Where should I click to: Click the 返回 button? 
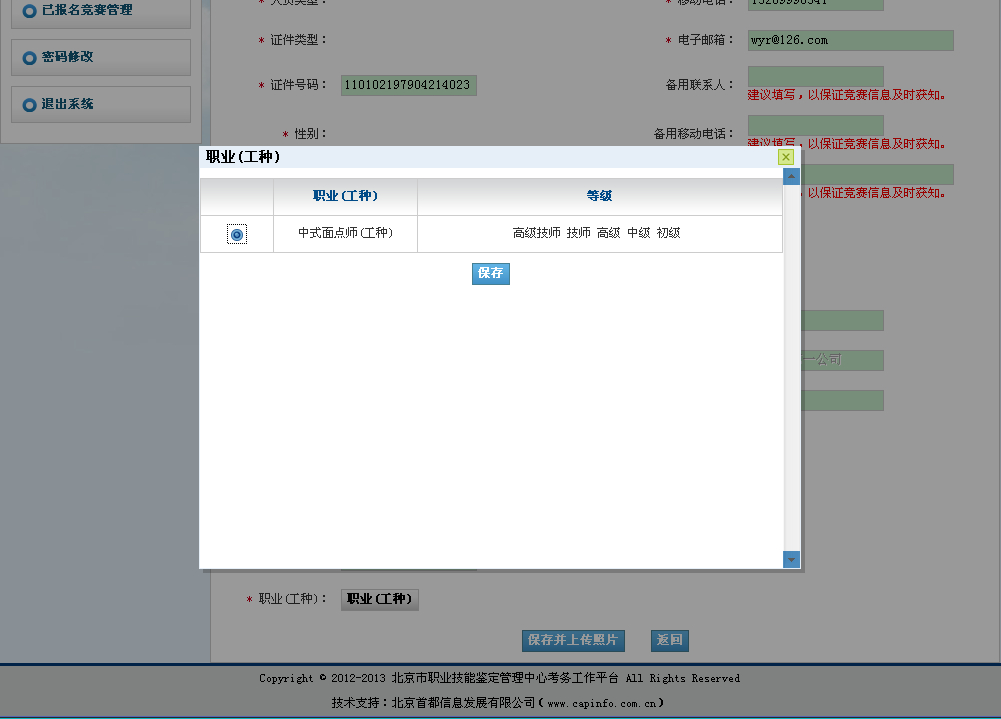tap(669, 640)
